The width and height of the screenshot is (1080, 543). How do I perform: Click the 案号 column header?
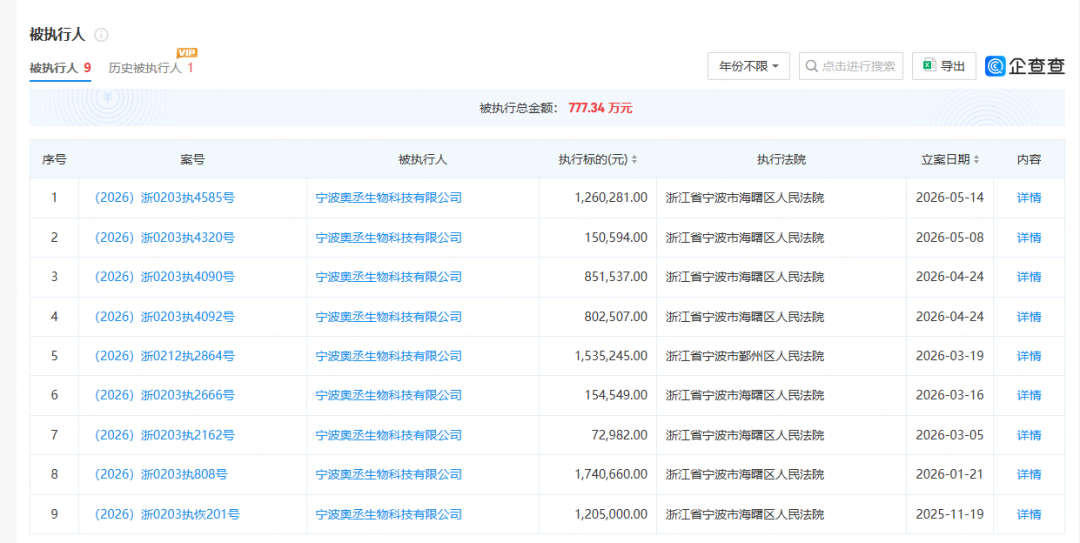[192, 160]
